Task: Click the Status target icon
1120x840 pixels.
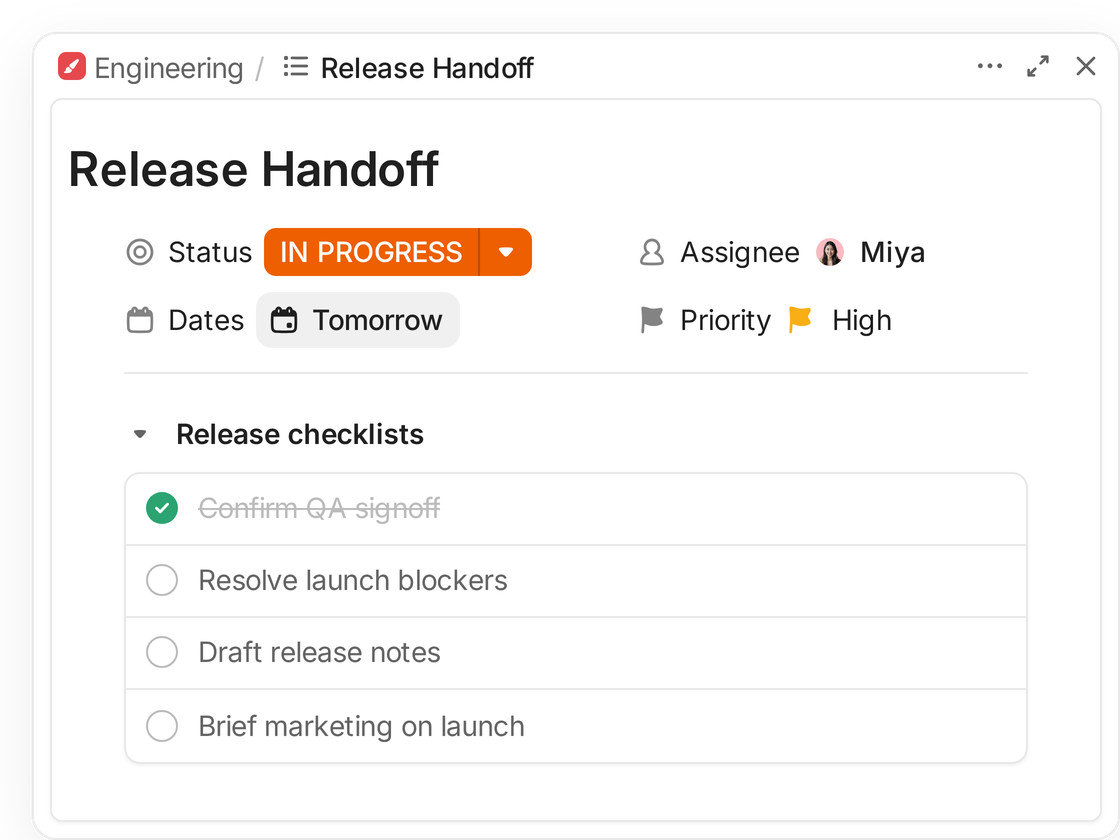Action: pyautogui.click(x=140, y=252)
